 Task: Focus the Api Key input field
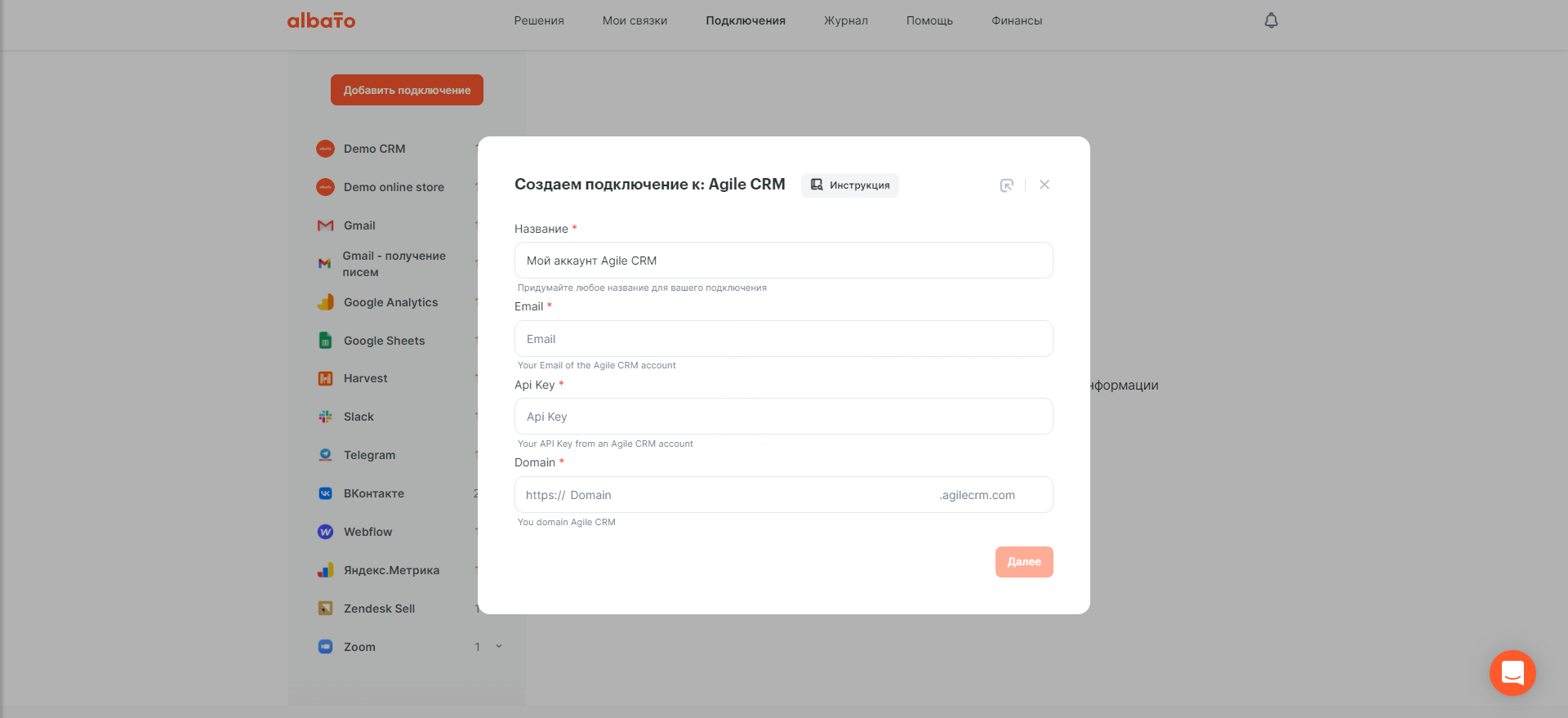coord(784,417)
